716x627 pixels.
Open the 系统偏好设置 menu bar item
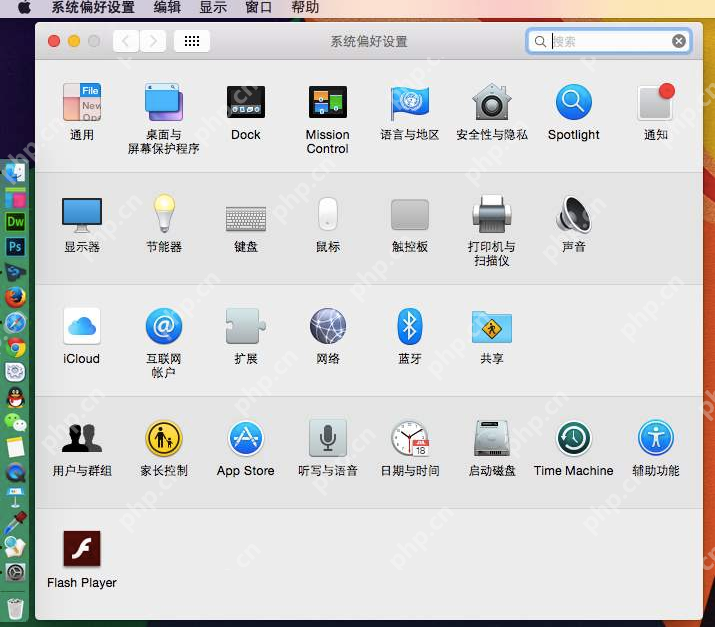coord(93,7)
